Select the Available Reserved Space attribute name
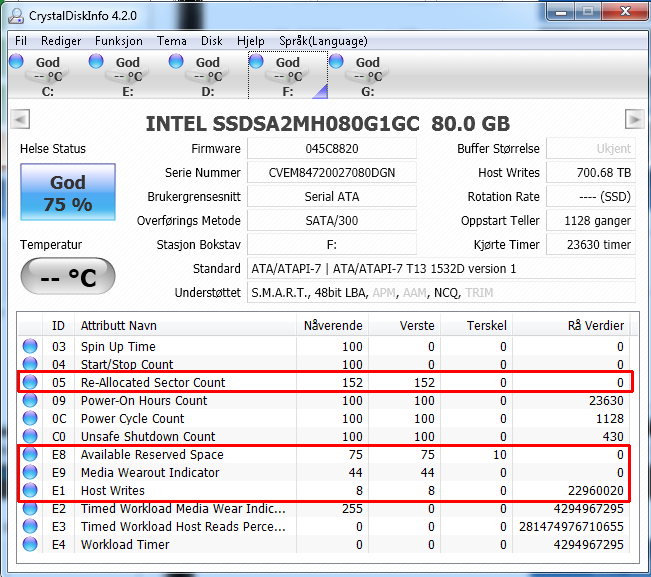The width and height of the screenshot is (651, 577). (x=152, y=455)
